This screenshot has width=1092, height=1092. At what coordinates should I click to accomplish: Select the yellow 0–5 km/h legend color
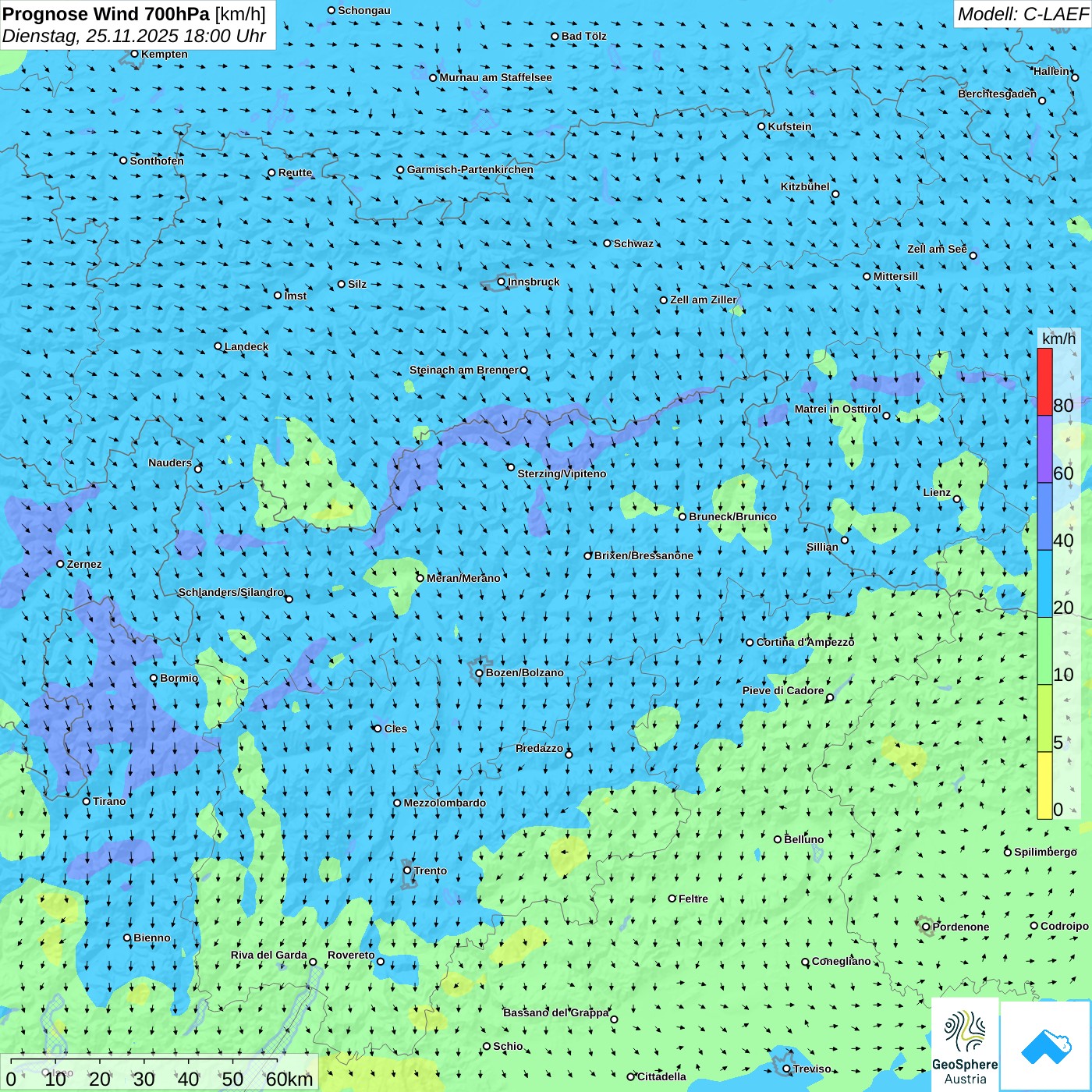pyautogui.click(x=1044, y=785)
